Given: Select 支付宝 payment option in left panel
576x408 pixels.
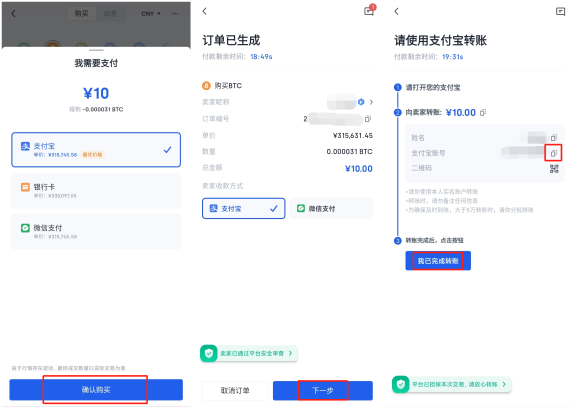Looking at the screenshot, I should pos(96,150).
